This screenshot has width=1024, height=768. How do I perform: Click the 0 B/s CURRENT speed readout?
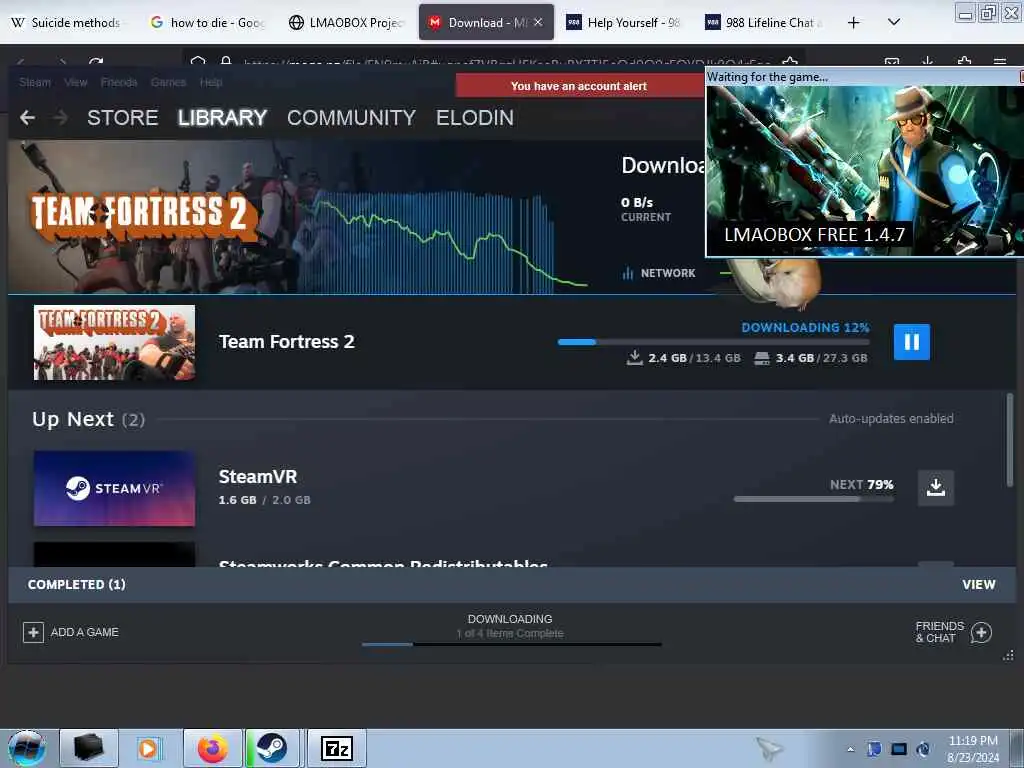click(x=646, y=209)
